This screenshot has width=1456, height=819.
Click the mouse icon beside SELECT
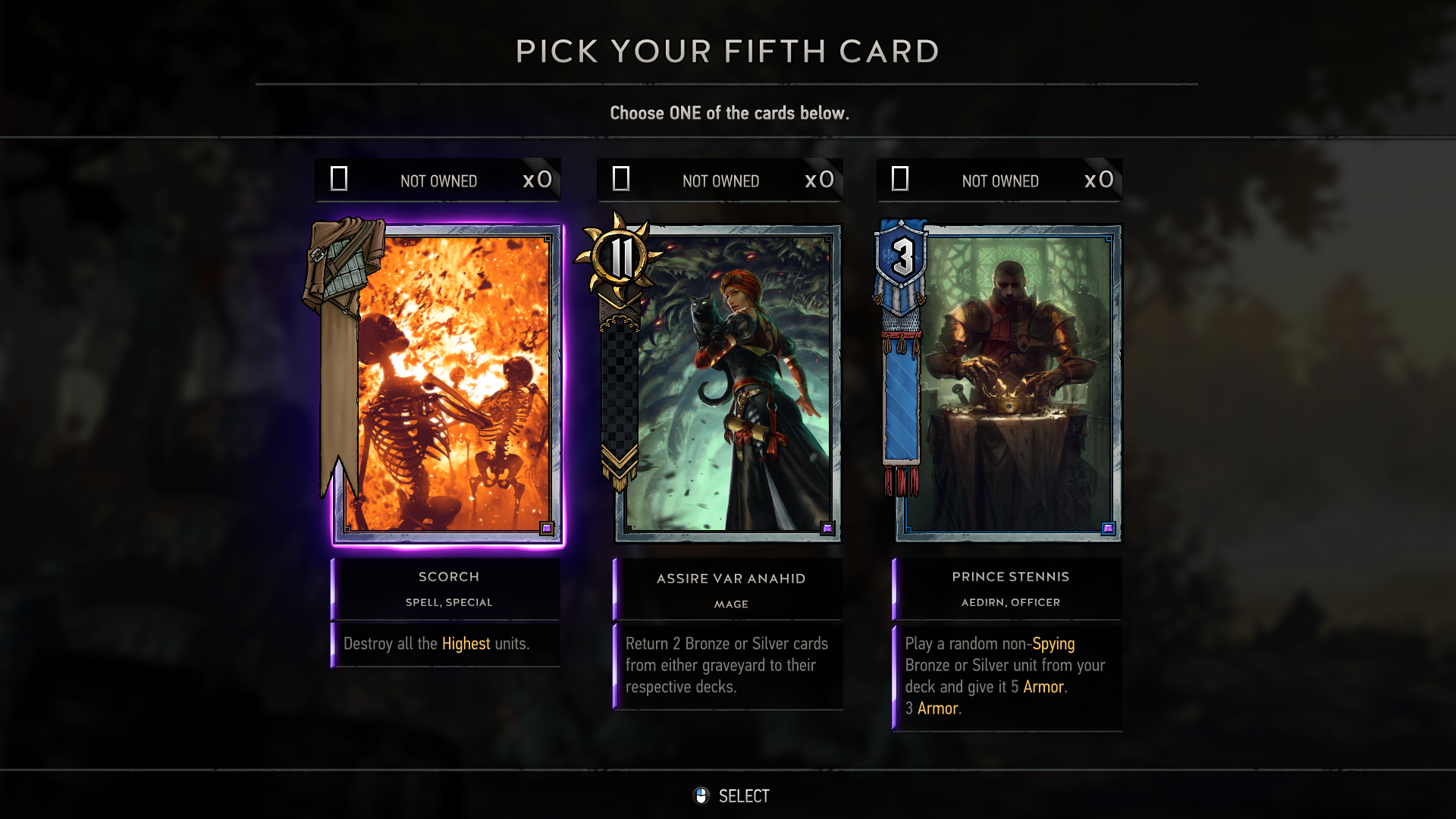point(701,795)
